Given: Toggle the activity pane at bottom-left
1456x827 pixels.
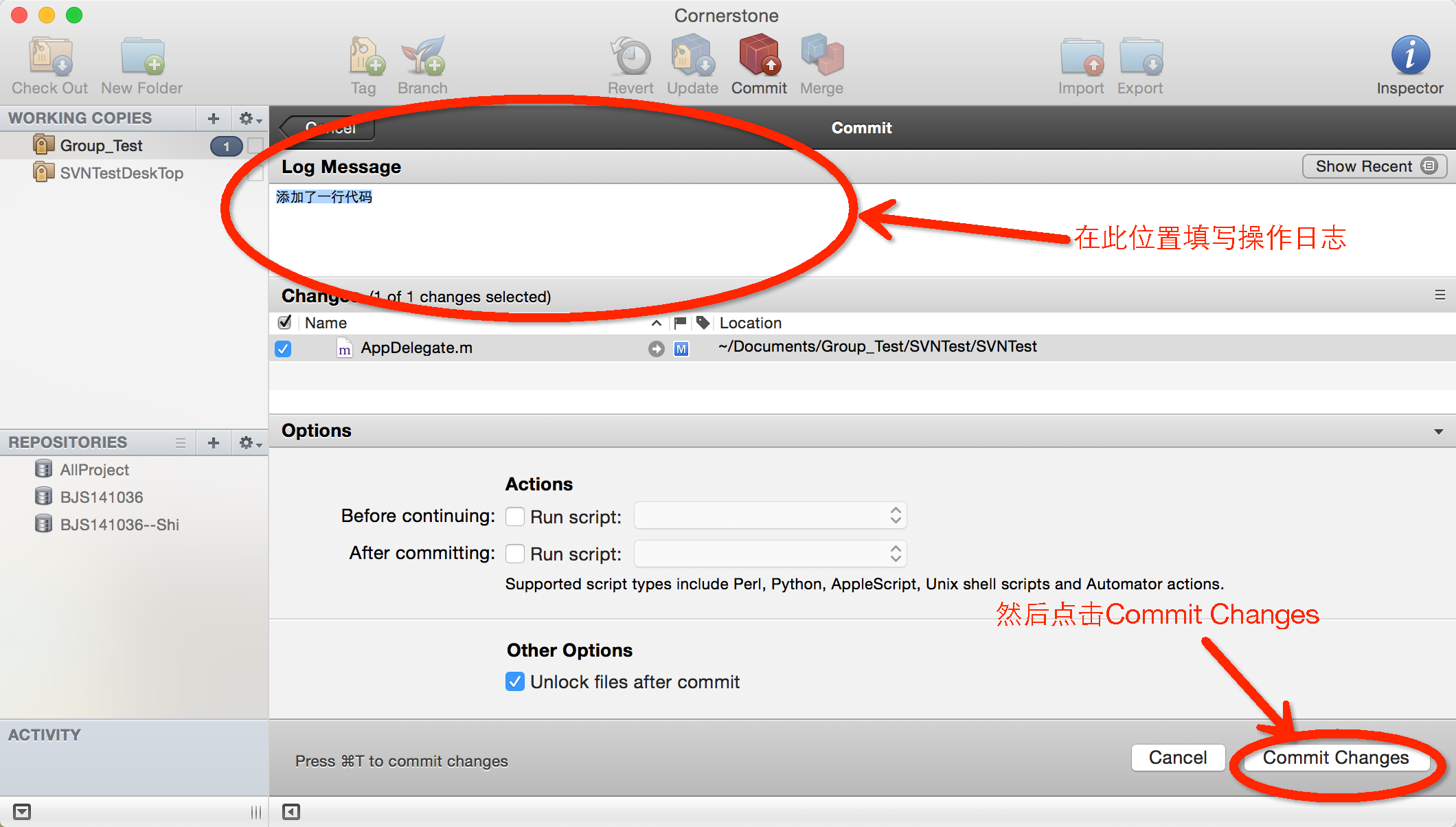Looking at the screenshot, I should point(22,812).
